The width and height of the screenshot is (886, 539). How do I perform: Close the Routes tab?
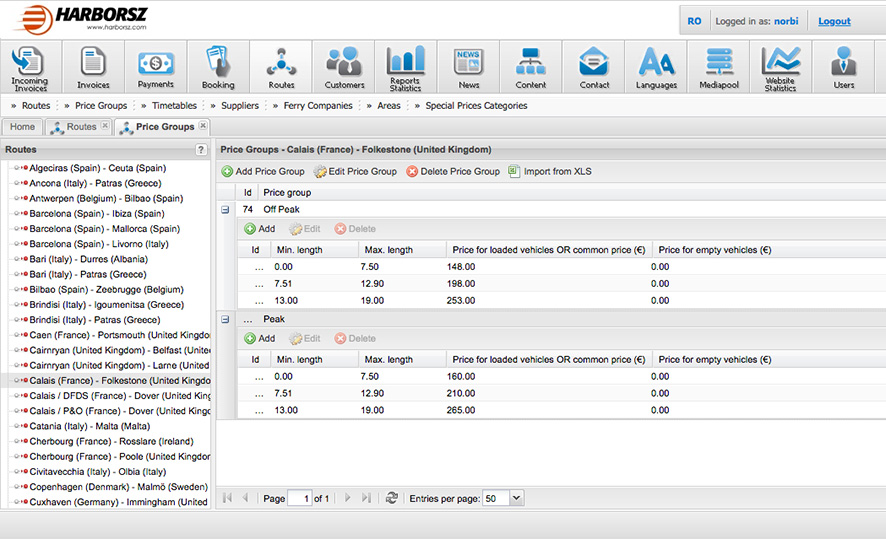[105, 126]
